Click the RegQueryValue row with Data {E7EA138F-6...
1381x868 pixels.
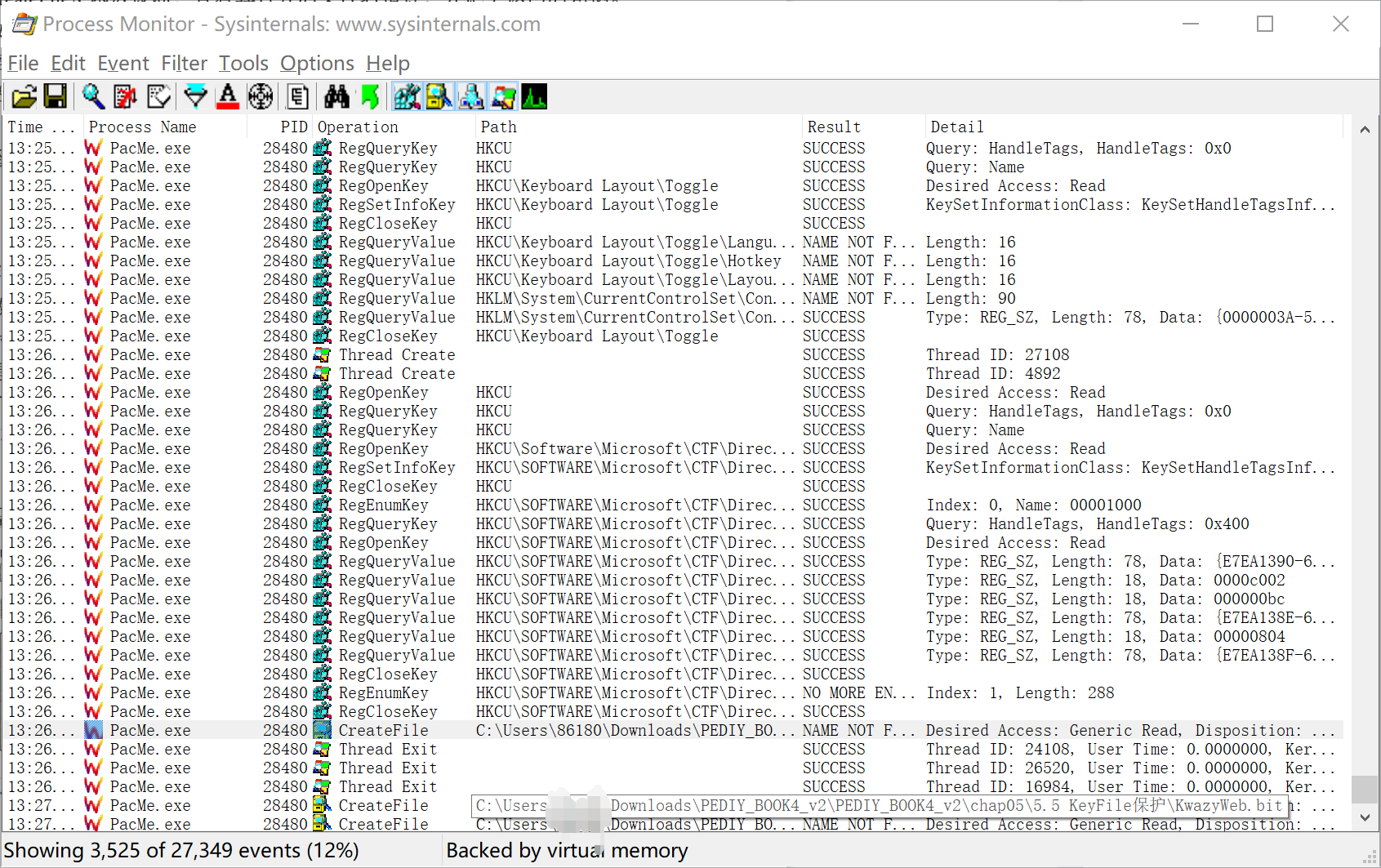[673, 655]
